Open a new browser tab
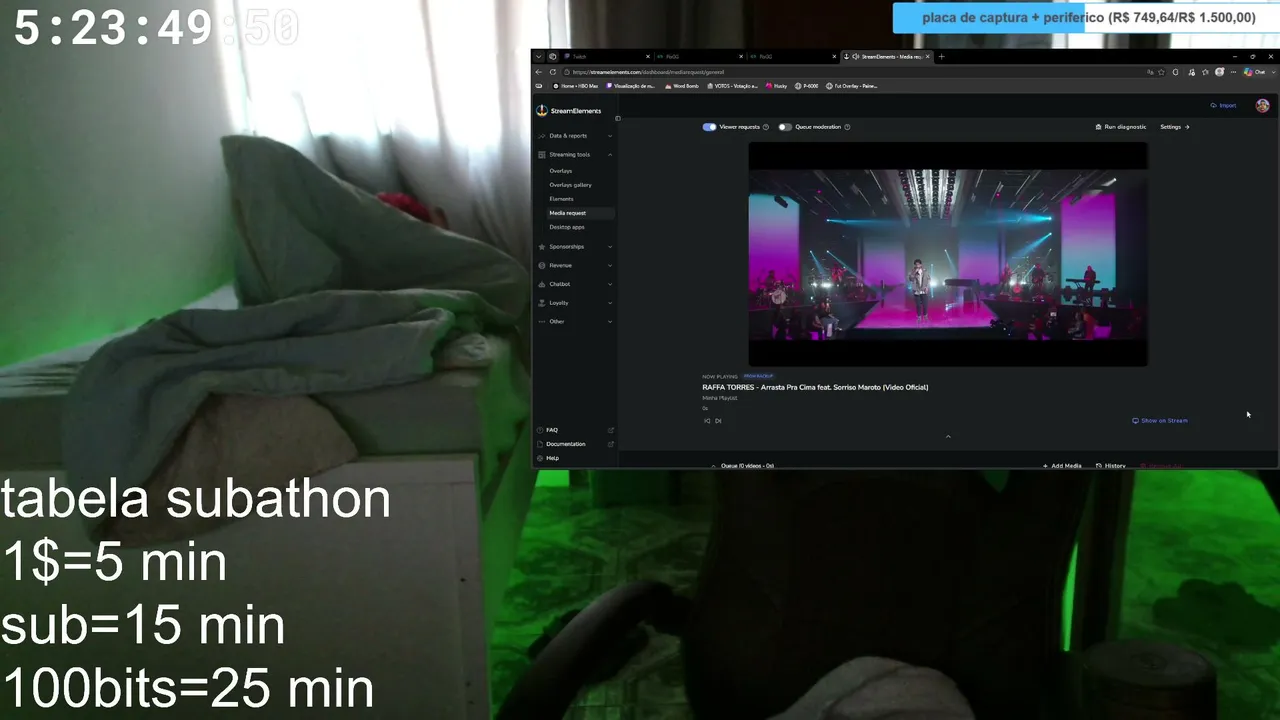1280x720 pixels. click(x=941, y=57)
